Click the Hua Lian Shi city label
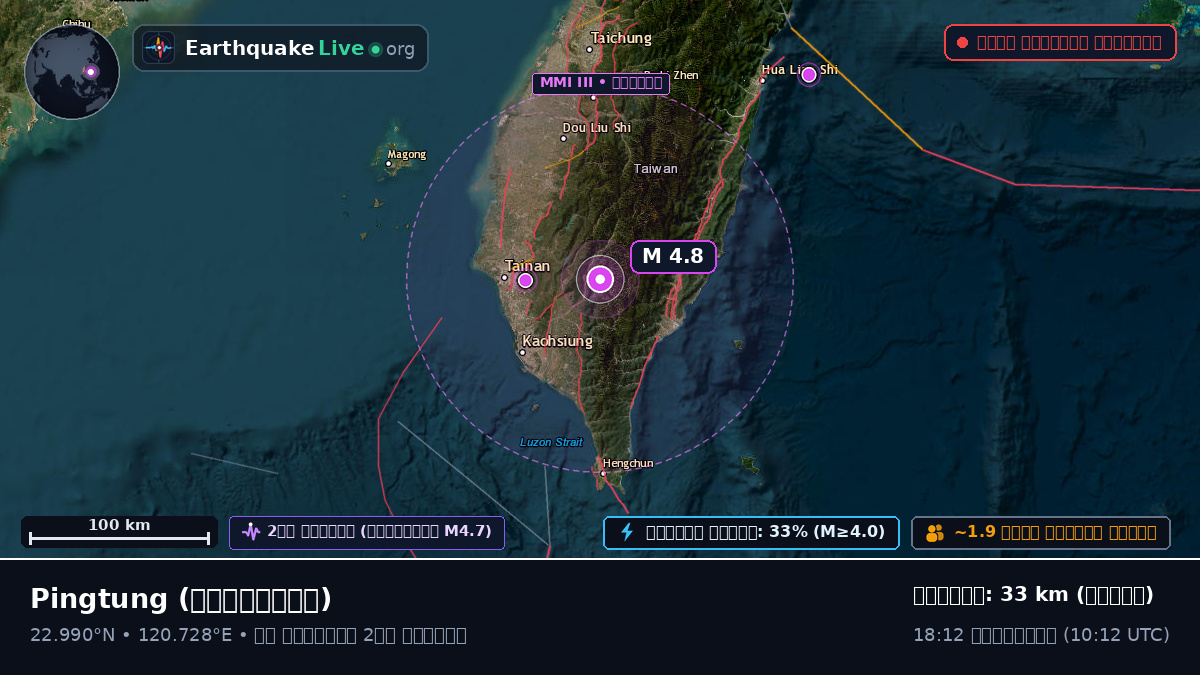 pos(800,70)
